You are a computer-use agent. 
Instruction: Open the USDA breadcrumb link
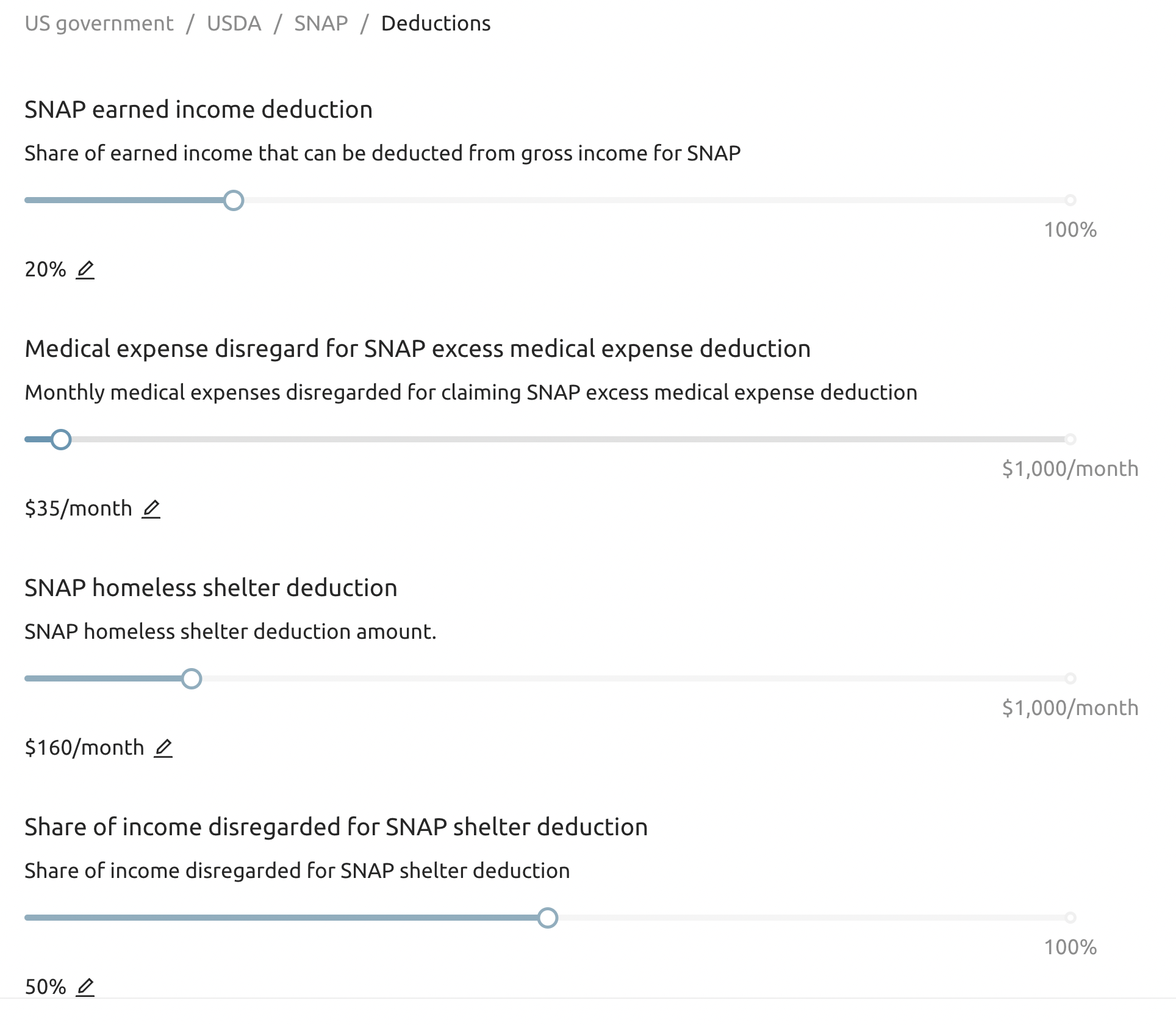pos(234,23)
